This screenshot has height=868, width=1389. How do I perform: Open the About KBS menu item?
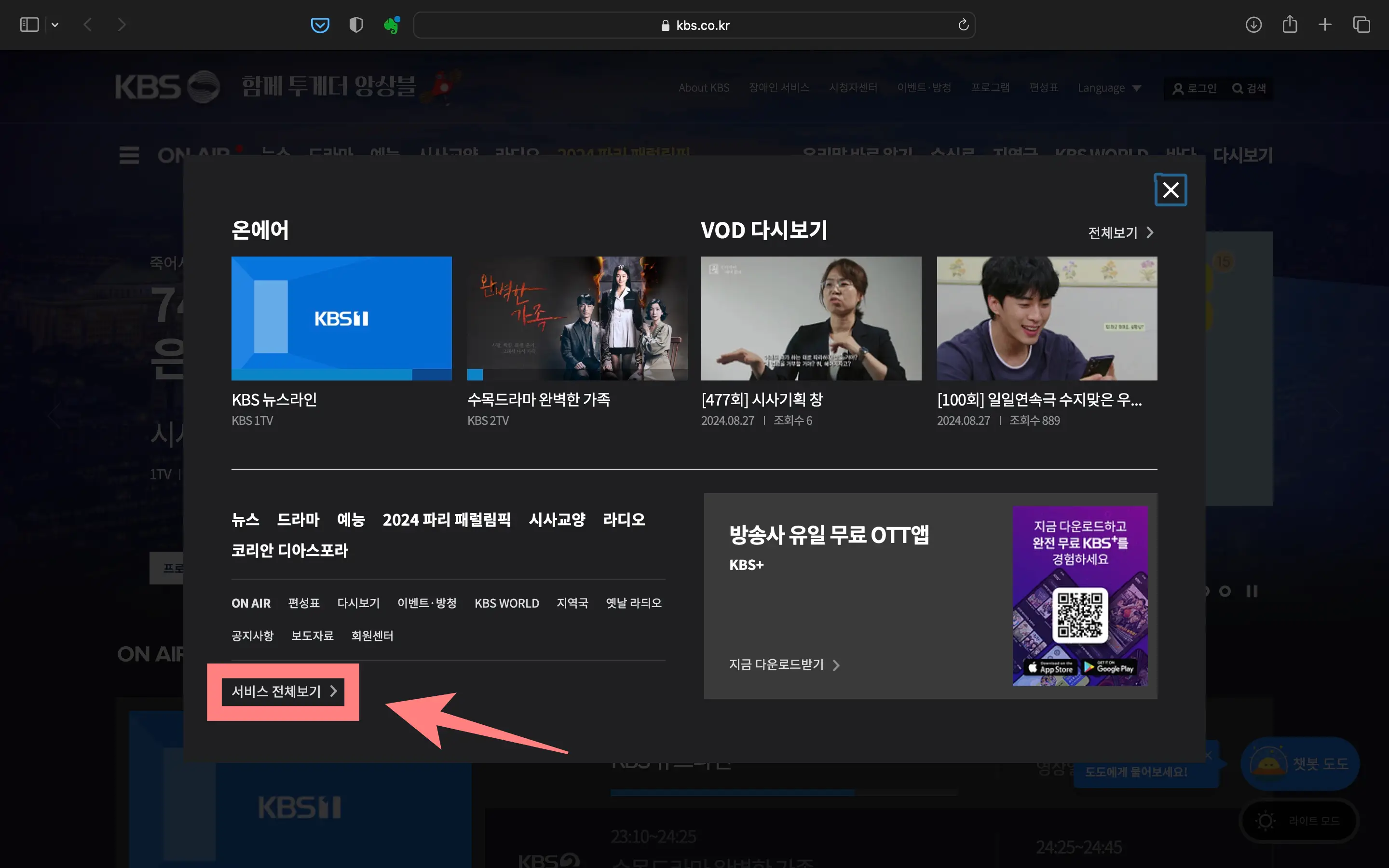704,88
